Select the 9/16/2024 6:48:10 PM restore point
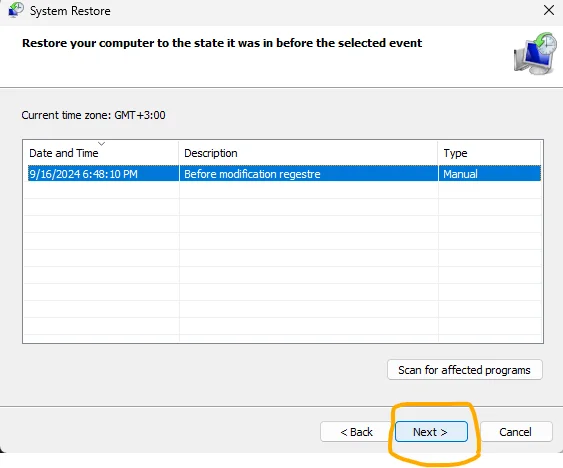 83,174
